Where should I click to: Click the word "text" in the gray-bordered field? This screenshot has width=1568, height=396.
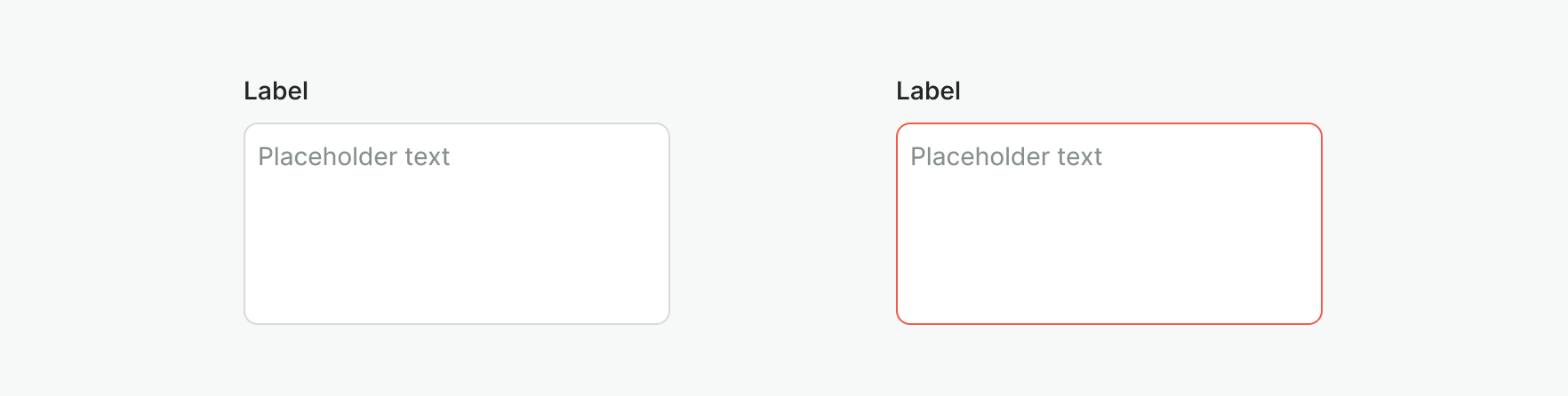(x=428, y=157)
